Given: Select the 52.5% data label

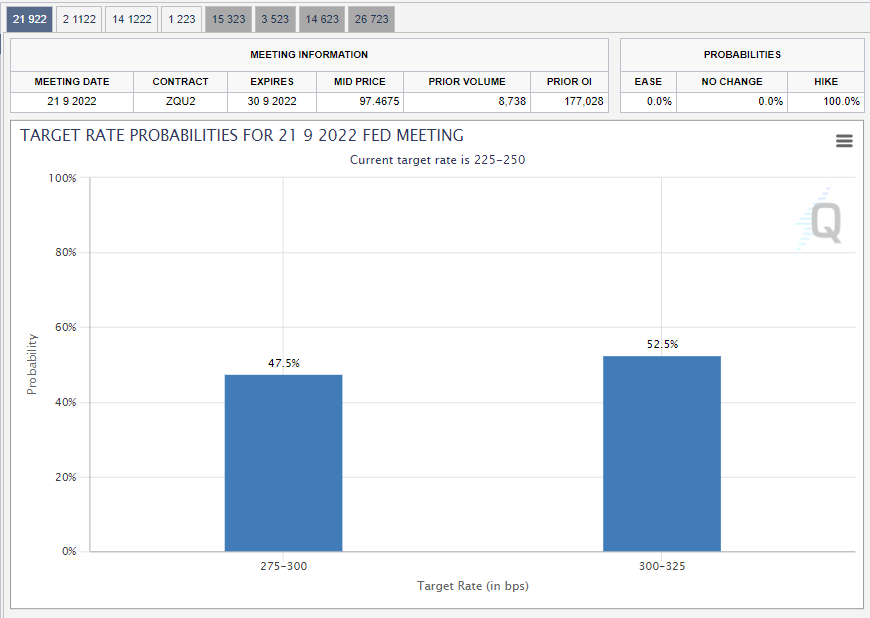Looking at the screenshot, I should pyautogui.click(x=661, y=345).
